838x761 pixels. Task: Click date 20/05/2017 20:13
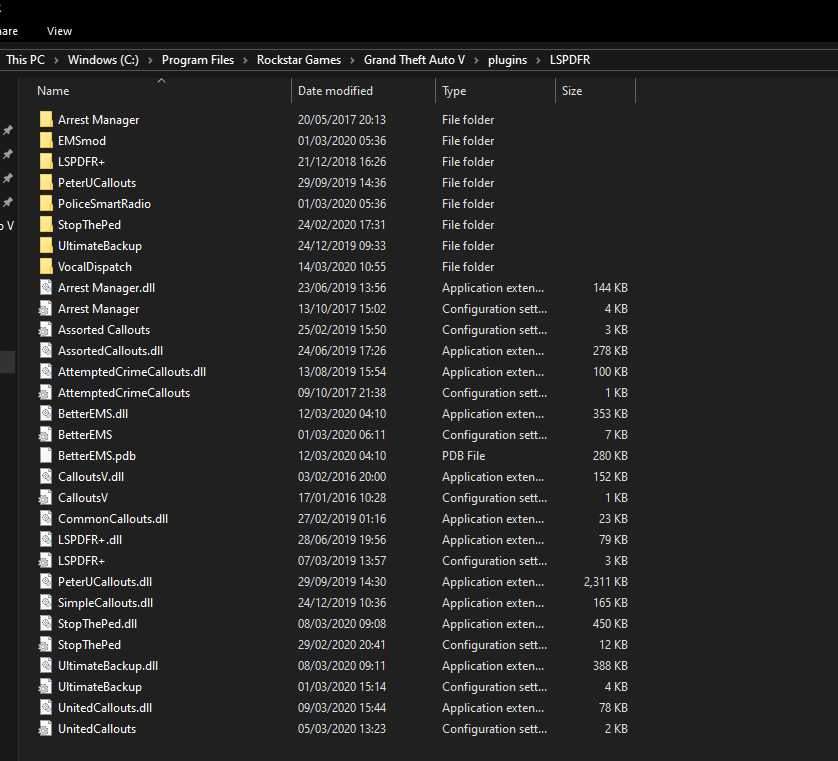click(x=342, y=119)
